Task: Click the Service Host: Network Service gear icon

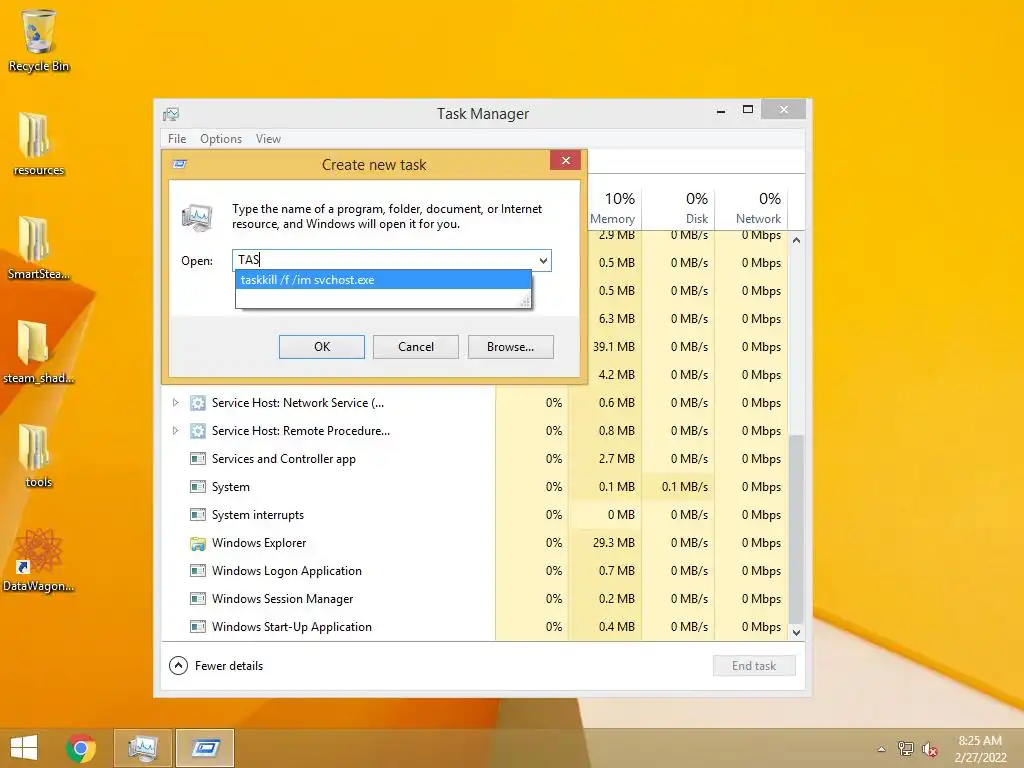Action: pyautogui.click(x=197, y=403)
